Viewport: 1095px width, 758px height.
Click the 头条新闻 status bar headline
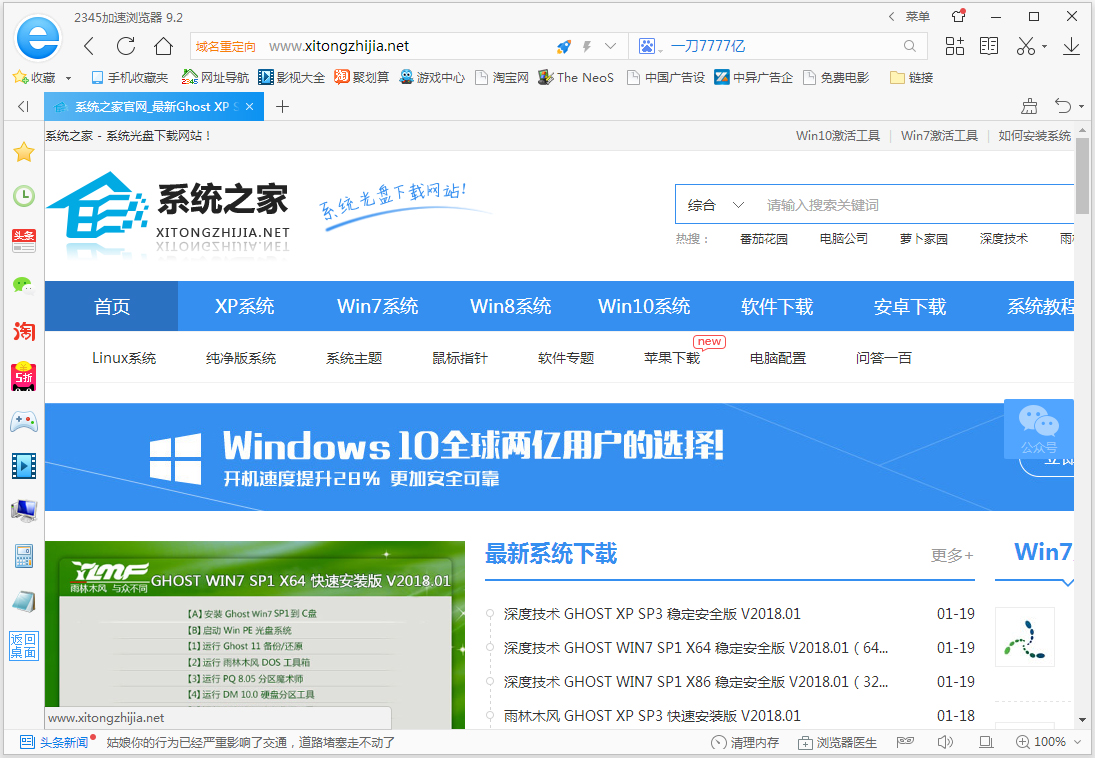[57, 742]
